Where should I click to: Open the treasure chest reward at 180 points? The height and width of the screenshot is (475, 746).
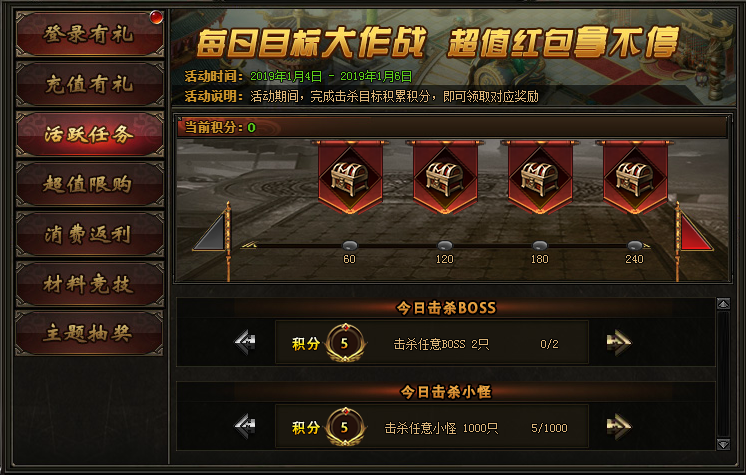point(540,177)
